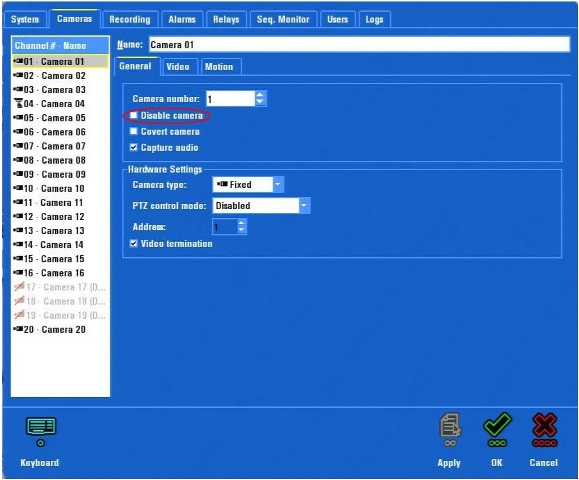Click the camera icon beside 03 - Camera 03
579x480 pixels.
point(18,89)
